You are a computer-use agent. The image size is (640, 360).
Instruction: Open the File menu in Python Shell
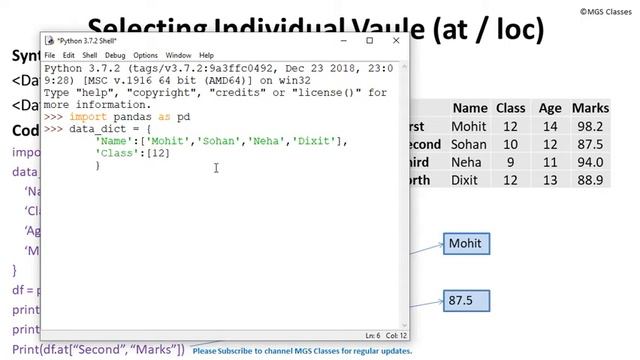click(49, 55)
